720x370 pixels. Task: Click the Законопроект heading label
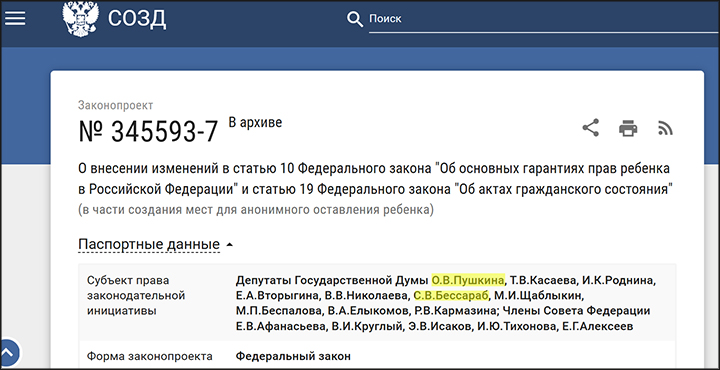point(116,105)
